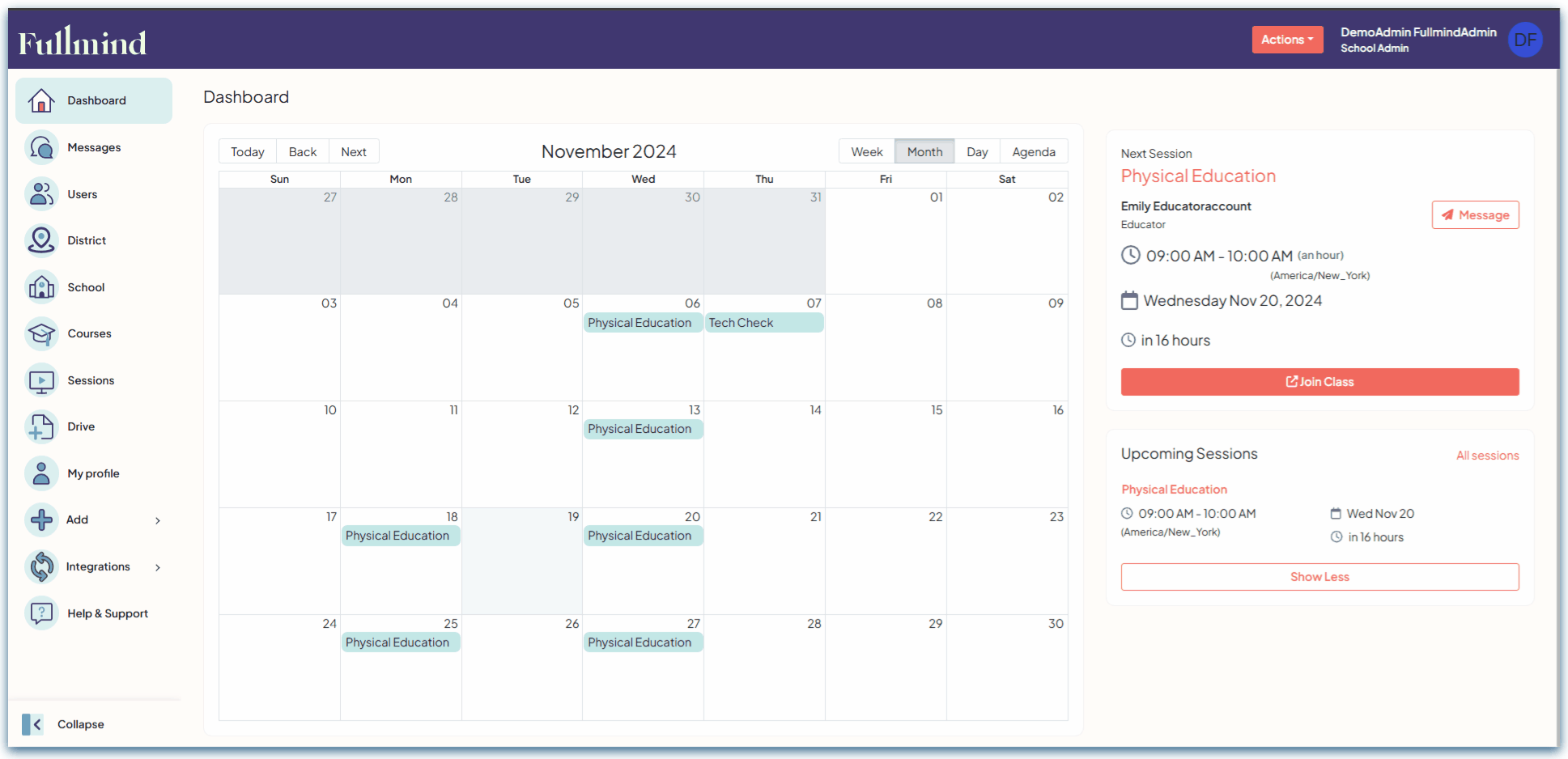The width and height of the screenshot is (1568, 759).
Task: Open the All sessions link
Action: [1487, 456]
